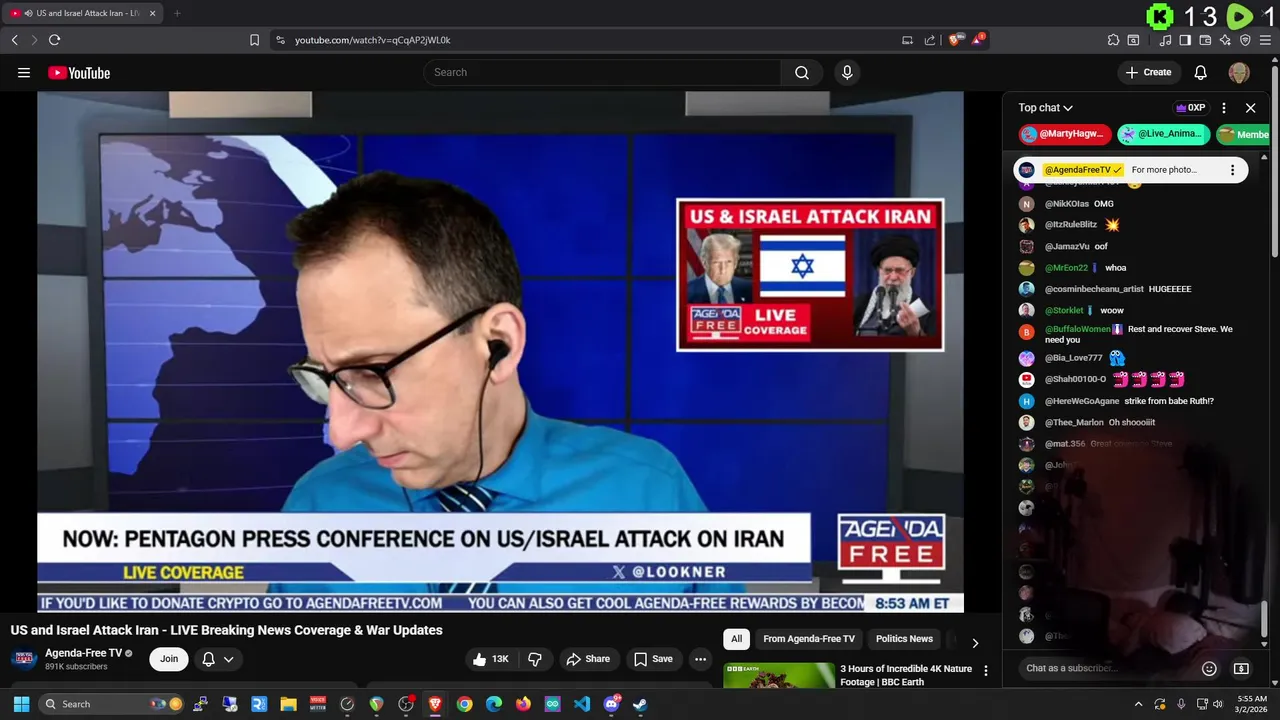The image size is (1280, 720).
Task: Start voice search with microphone icon
Action: click(x=847, y=72)
